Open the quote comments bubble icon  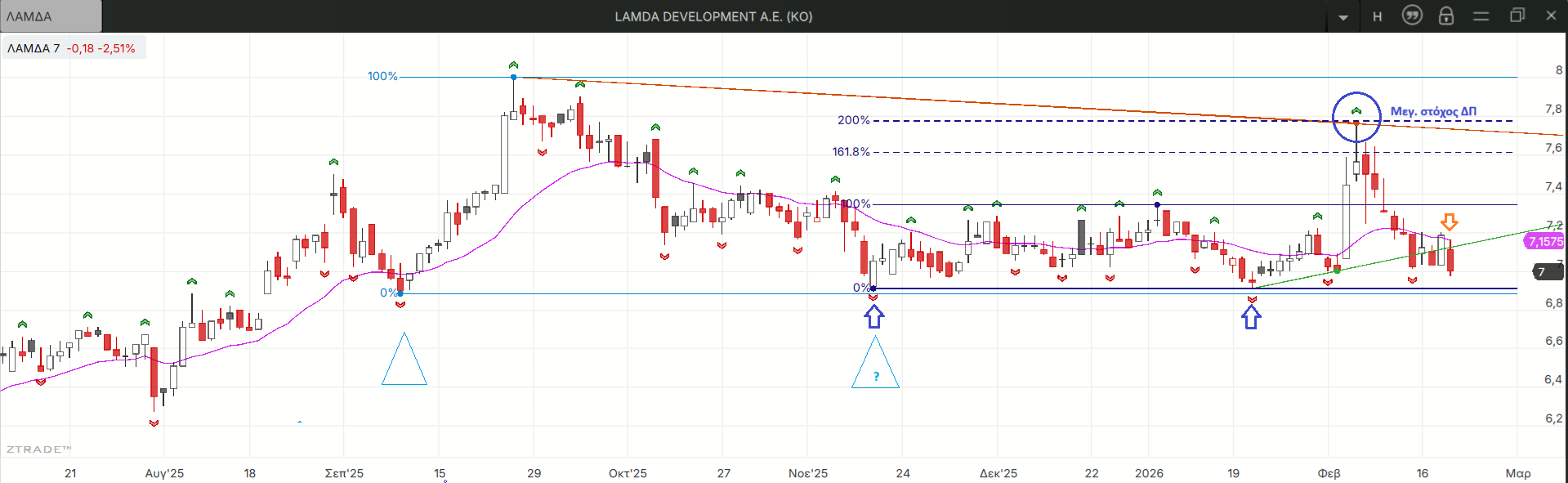pos(1412,16)
